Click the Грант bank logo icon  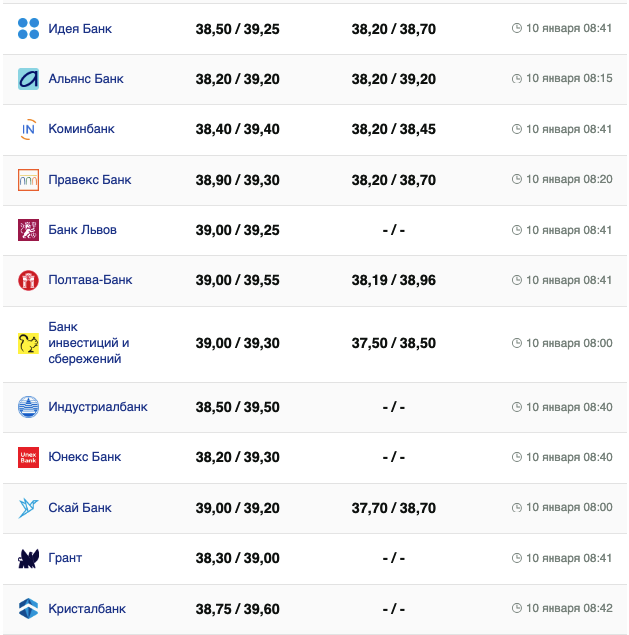pyautogui.click(x=28, y=558)
